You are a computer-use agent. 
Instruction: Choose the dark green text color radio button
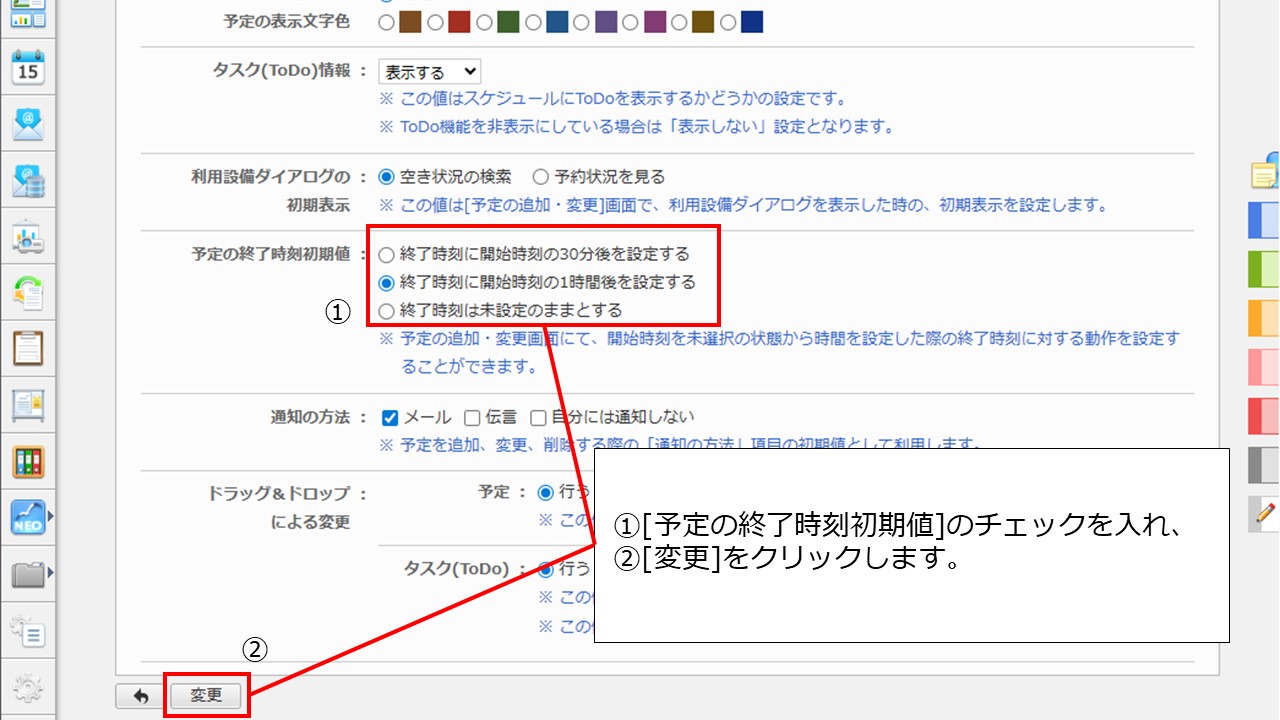click(x=484, y=22)
